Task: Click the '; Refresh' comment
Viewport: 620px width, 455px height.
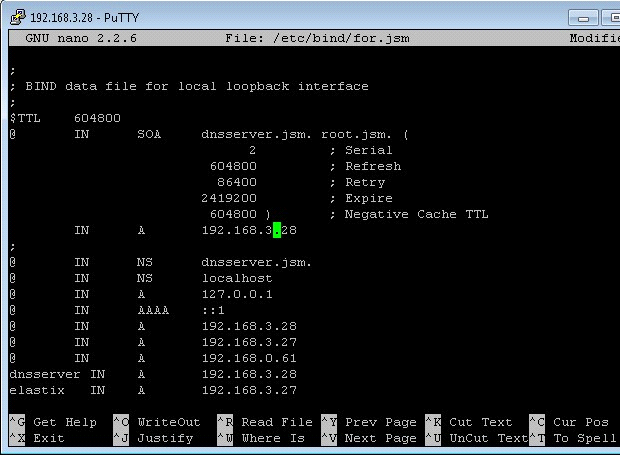Action: click(x=365, y=166)
